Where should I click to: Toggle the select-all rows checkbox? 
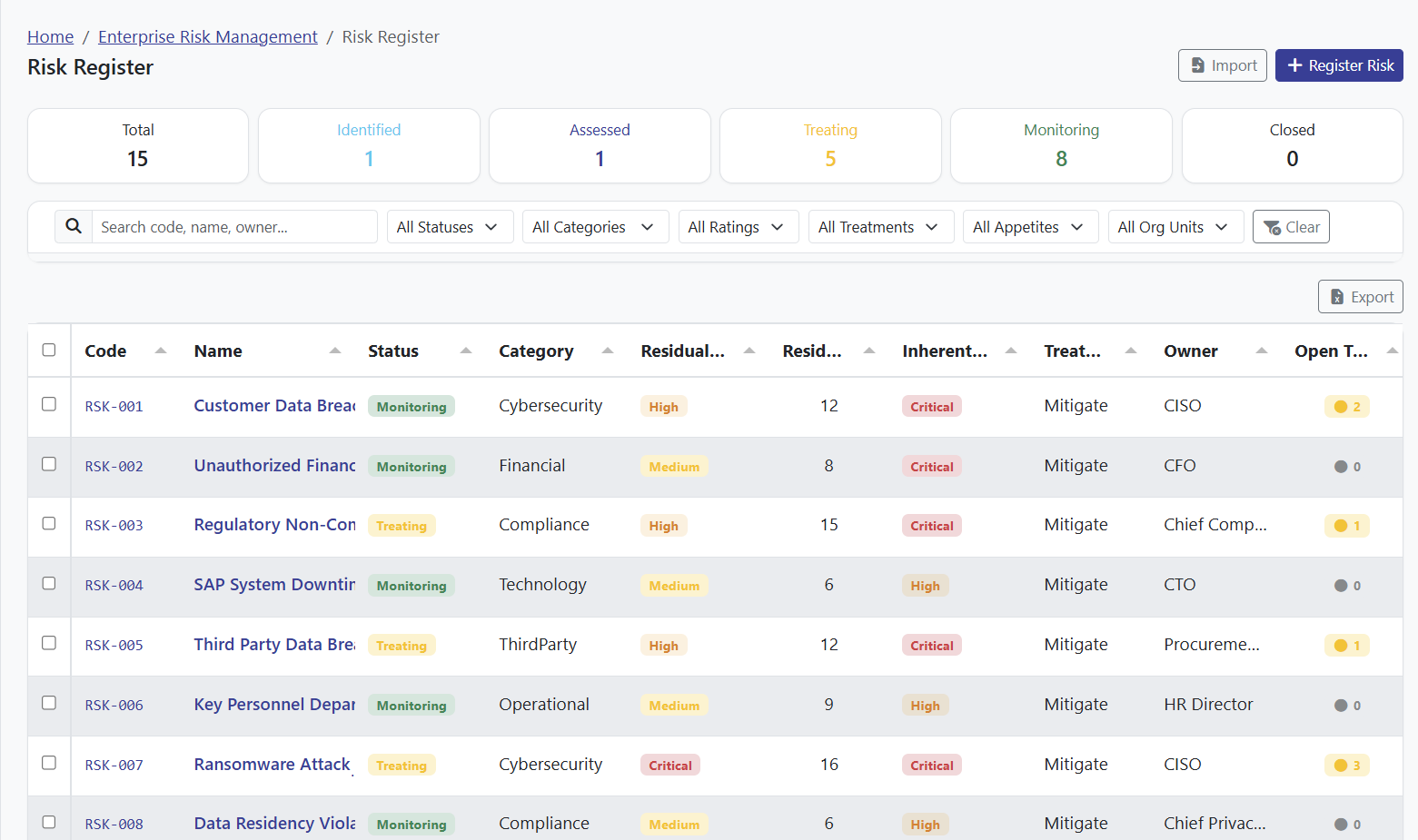pos(49,350)
